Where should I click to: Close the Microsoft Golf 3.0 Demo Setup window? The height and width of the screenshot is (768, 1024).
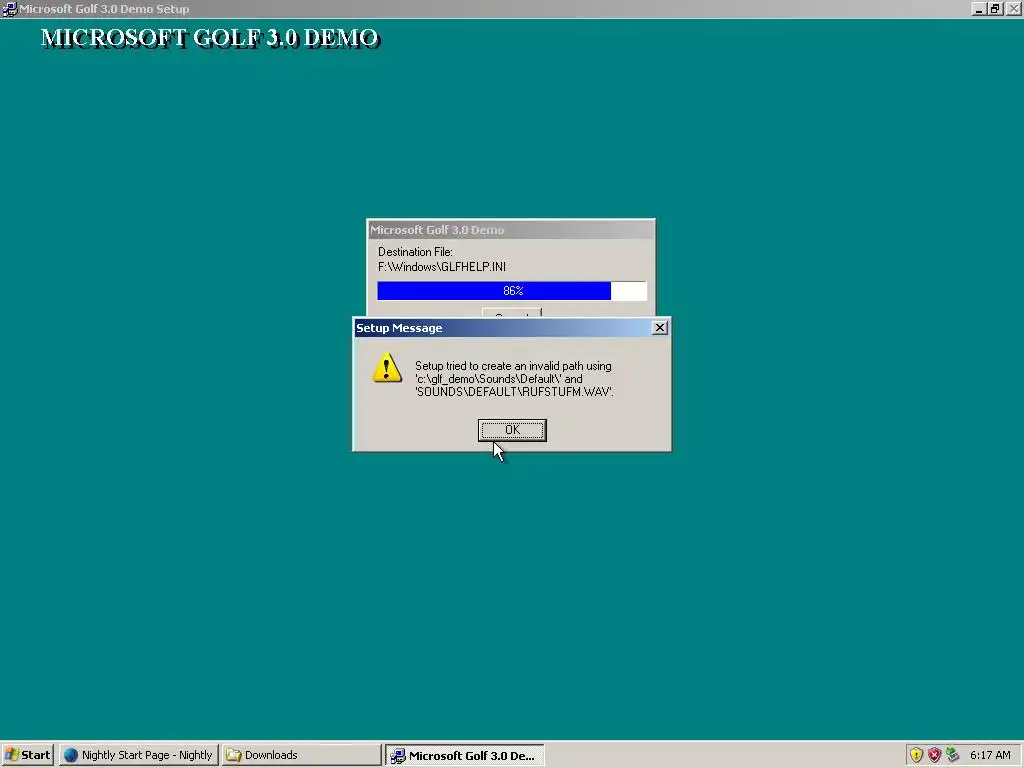(x=1014, y=9)
